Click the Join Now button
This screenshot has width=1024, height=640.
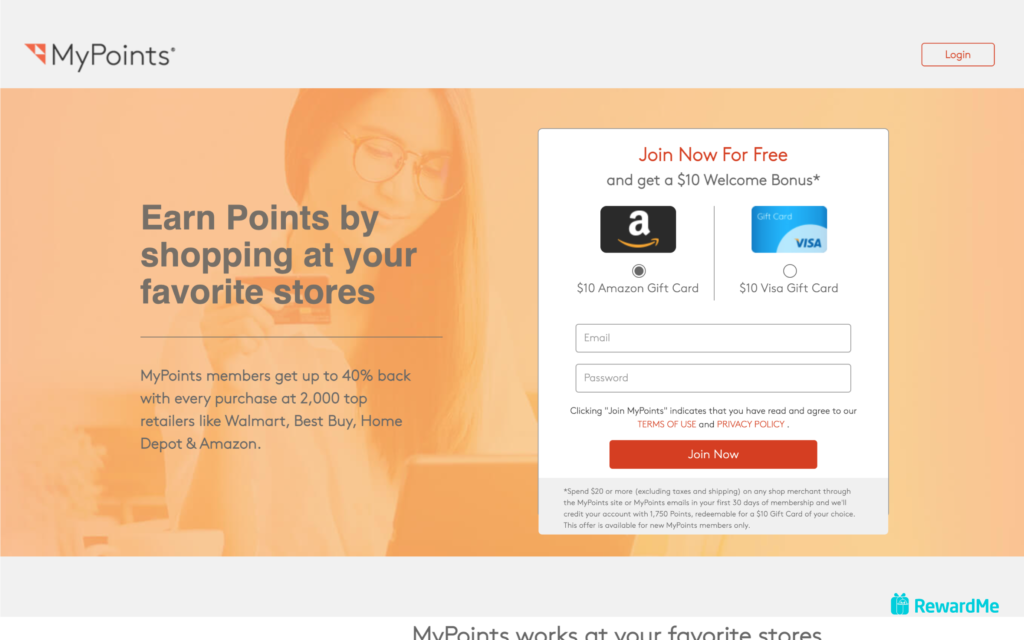pyautogui.click(x=712, y=454)
